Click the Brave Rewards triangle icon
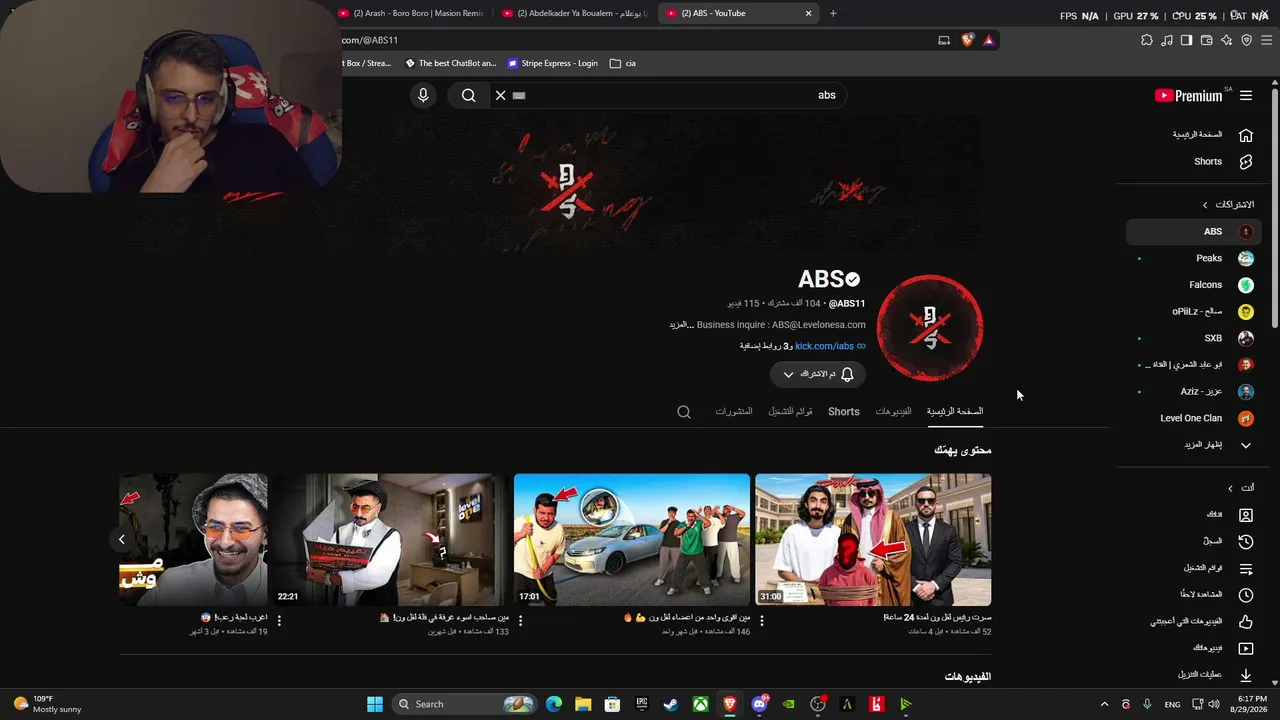This screenshot has height=720, width=1280. tap(988, 40)
